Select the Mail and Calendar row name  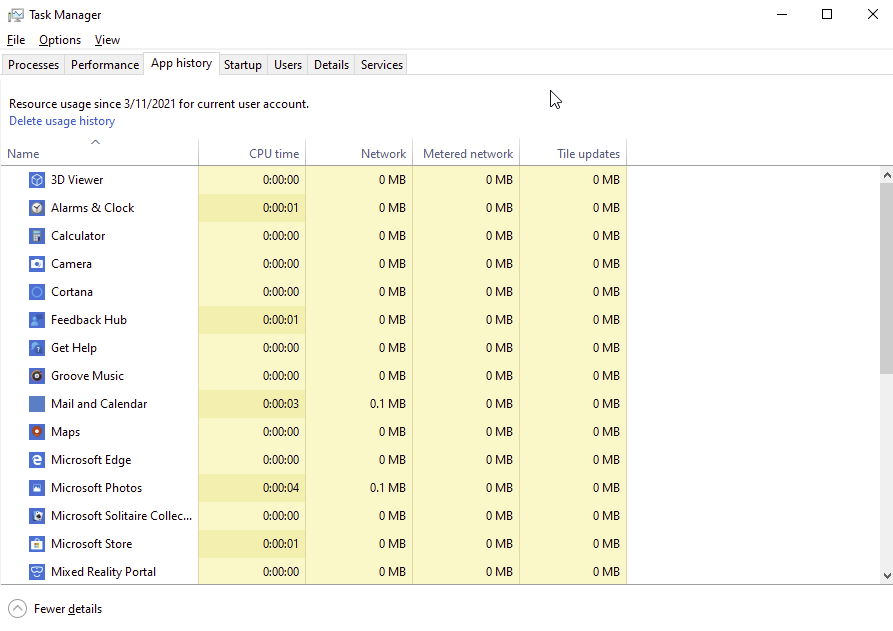99,404
